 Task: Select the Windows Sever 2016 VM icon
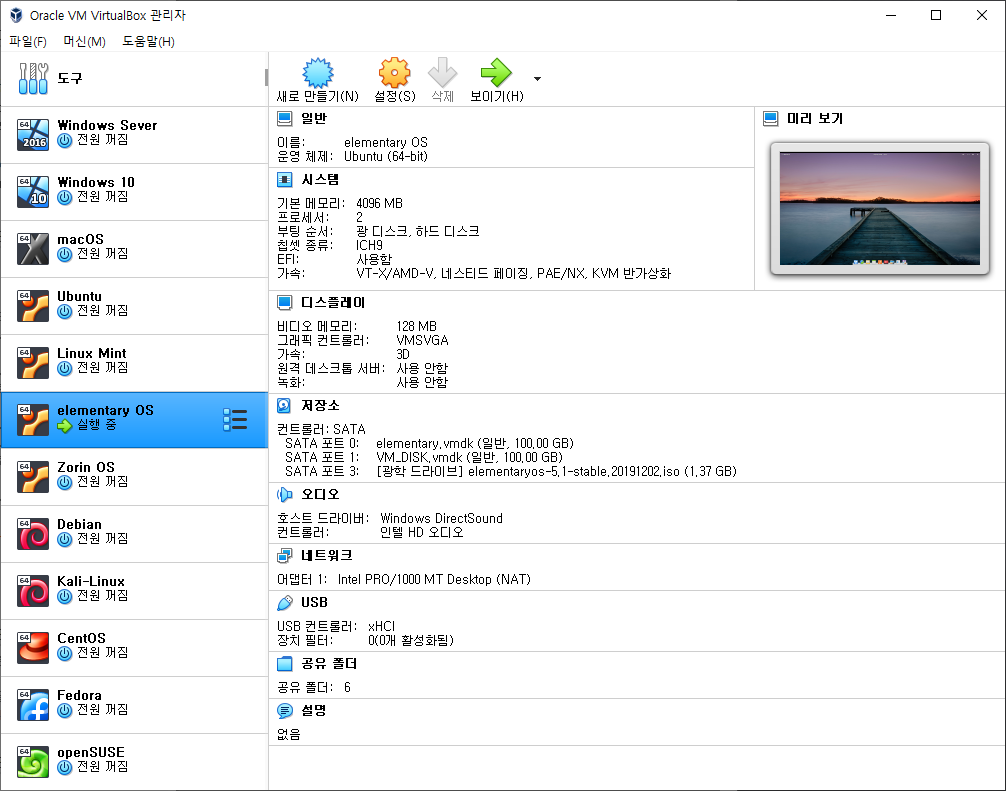click(x=33, y=134)
